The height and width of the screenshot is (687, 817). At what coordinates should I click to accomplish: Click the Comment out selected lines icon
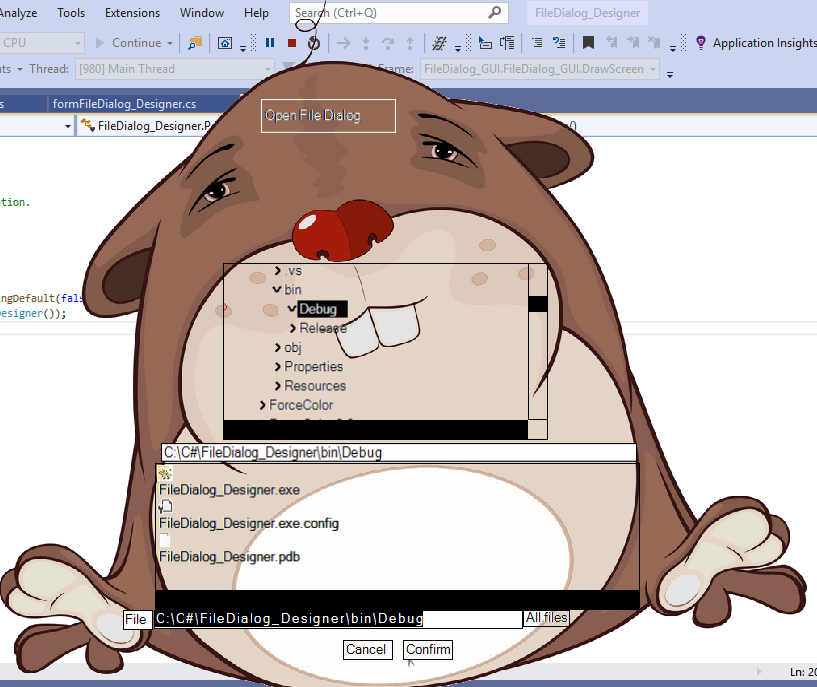(x=559, y=43)
